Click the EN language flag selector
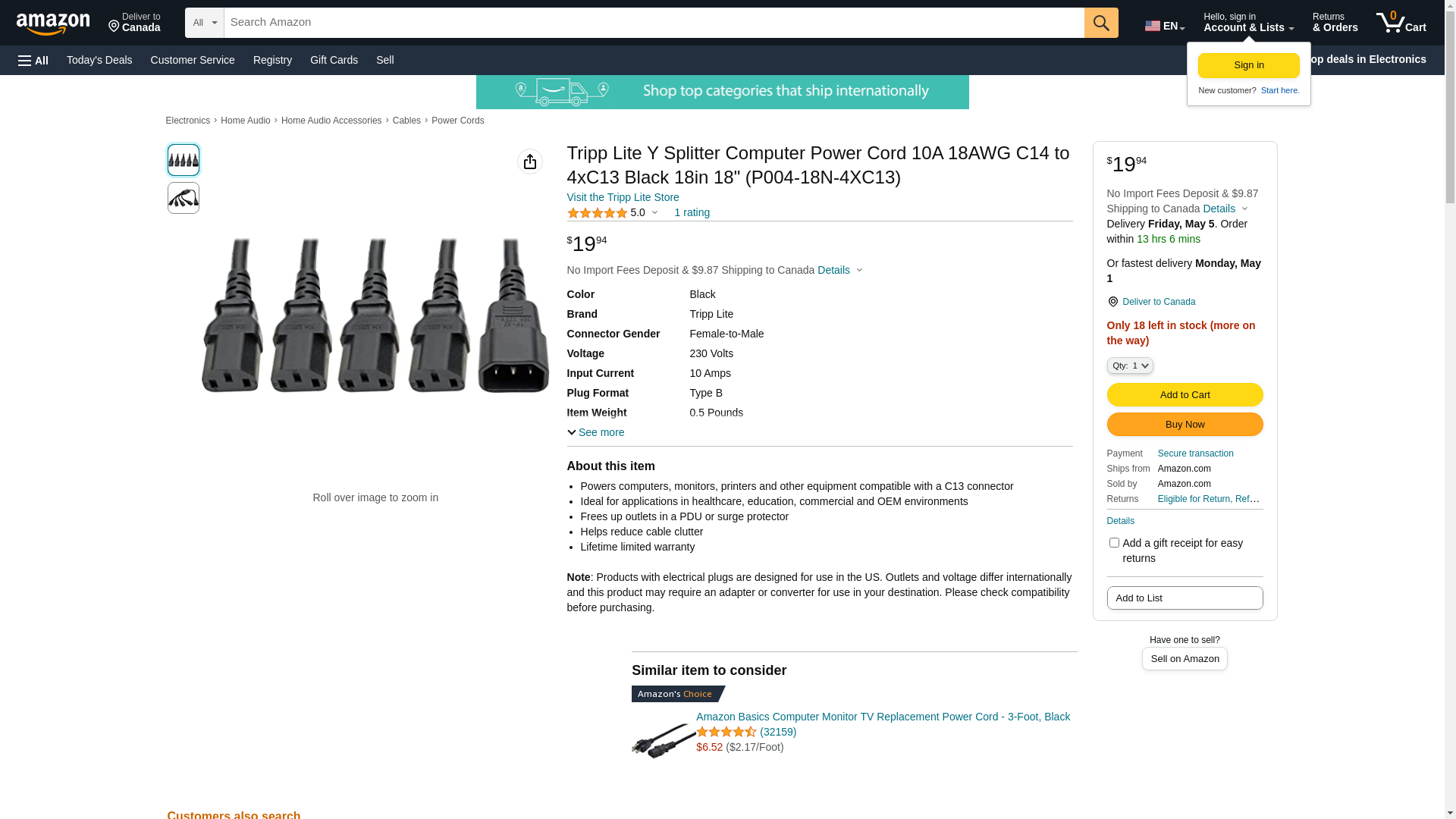 [x=1164, y=26]
